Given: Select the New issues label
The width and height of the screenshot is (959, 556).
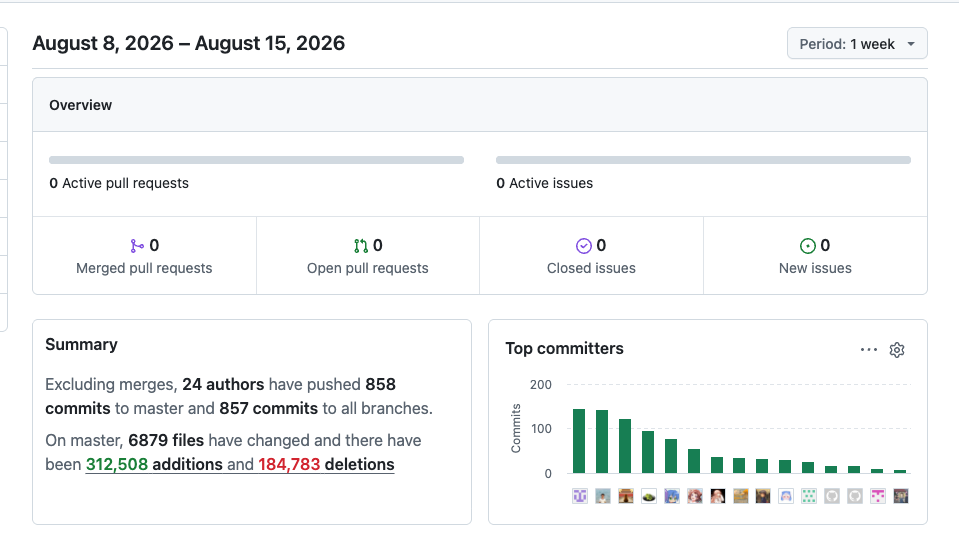Looking at the screenshot, I should 815,269.
